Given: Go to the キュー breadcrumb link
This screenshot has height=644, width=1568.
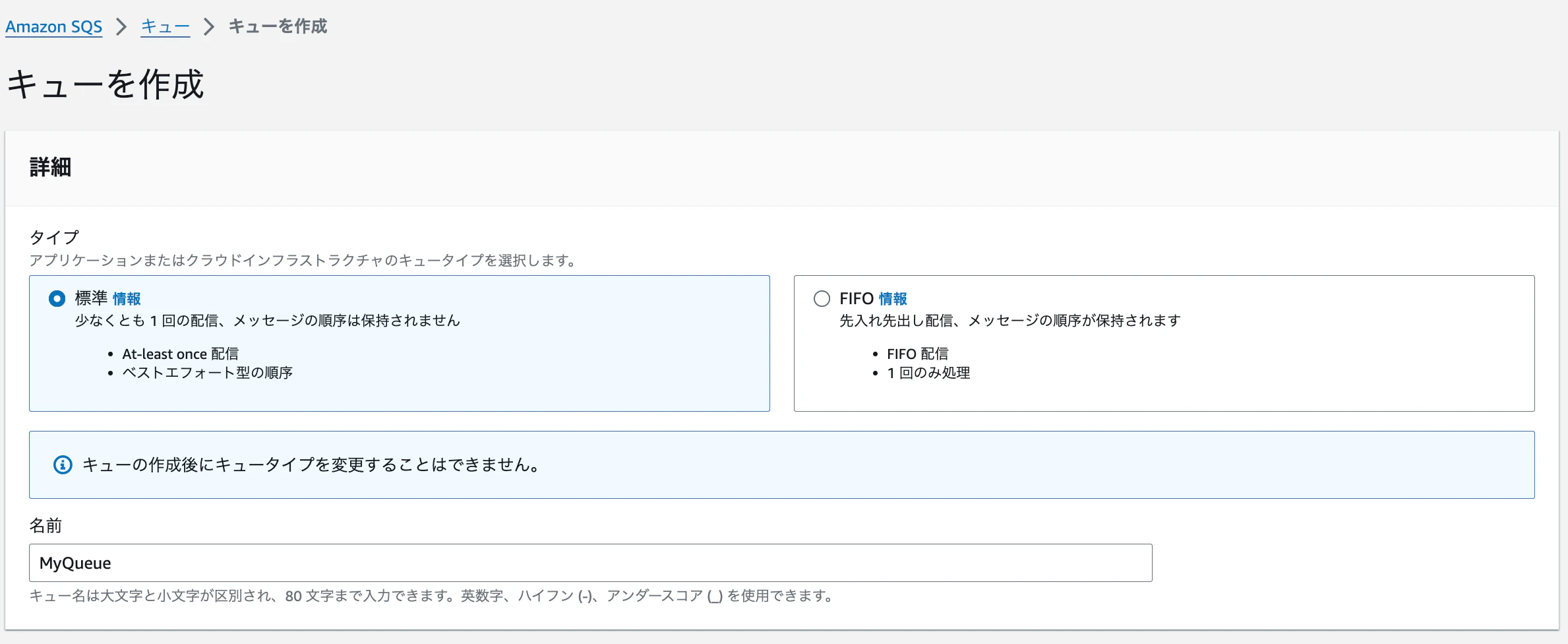Looking at the screenshot, I should [x=166, y=26].
